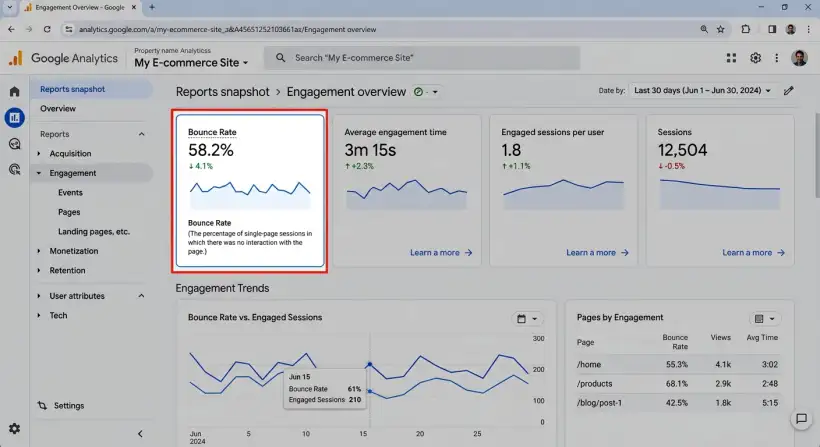
Task: Click the 3m 15s engagement time value
Action: (x=370, y=151)
